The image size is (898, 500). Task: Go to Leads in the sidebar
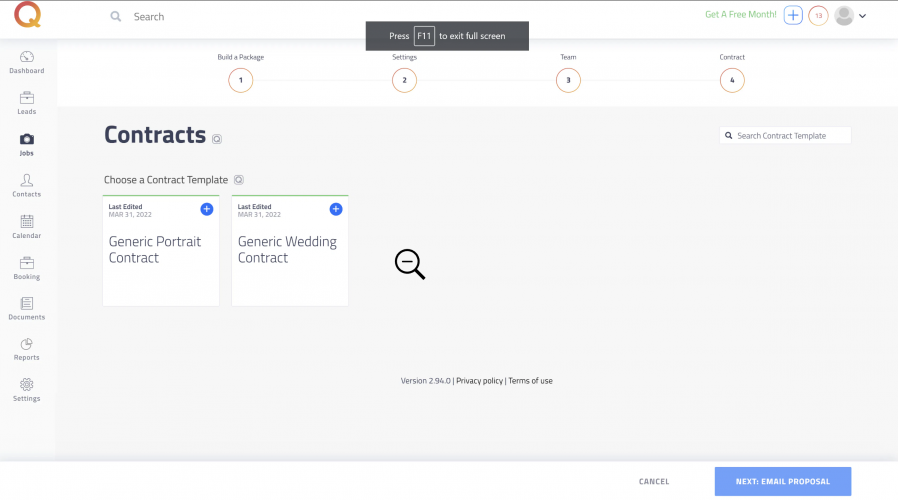point(27,103)
